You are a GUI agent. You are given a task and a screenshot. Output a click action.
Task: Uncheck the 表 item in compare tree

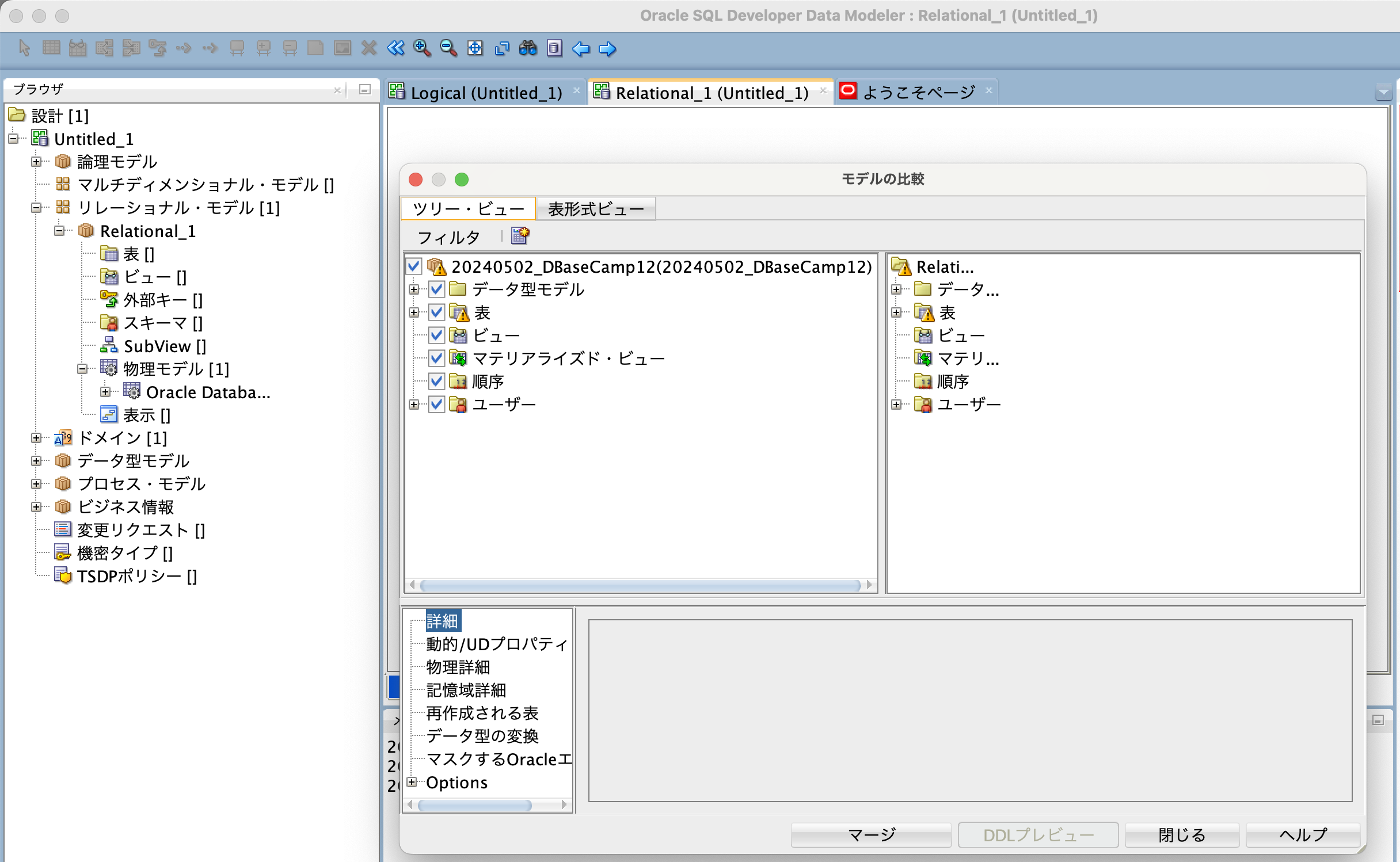coord(436,312)
